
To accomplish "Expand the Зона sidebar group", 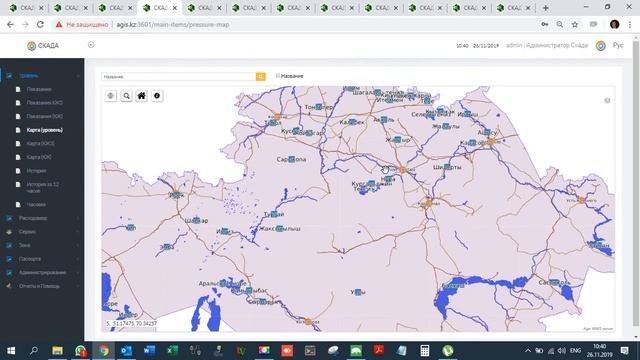I will (42, 245).
